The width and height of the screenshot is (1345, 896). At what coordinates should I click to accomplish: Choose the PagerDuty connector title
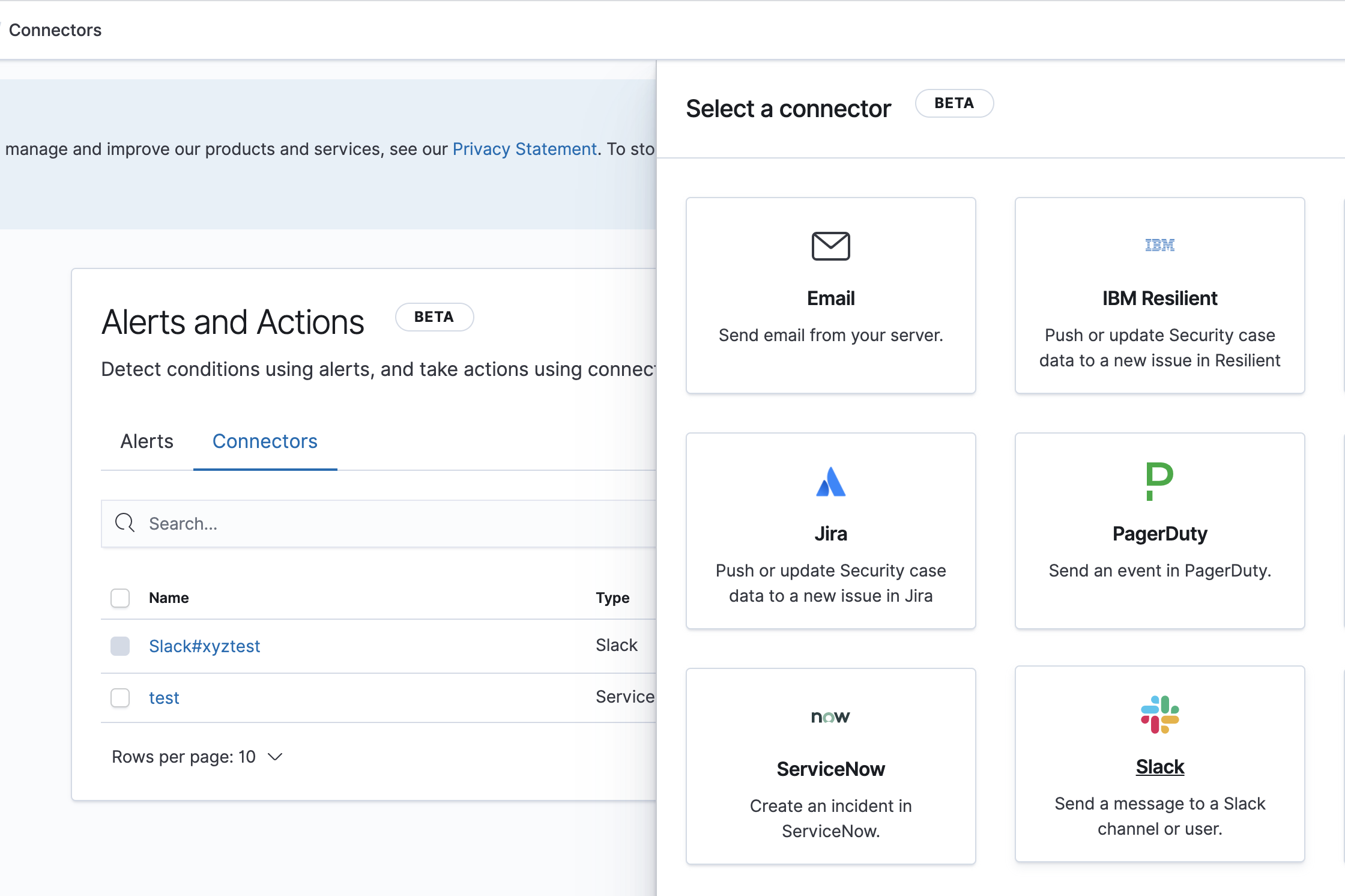1159,533
